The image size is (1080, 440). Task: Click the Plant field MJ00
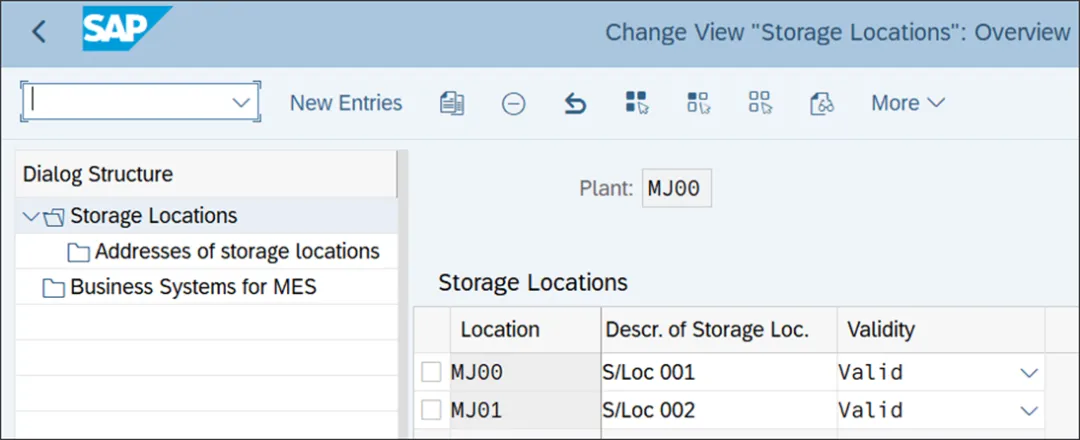pos(676,188)
